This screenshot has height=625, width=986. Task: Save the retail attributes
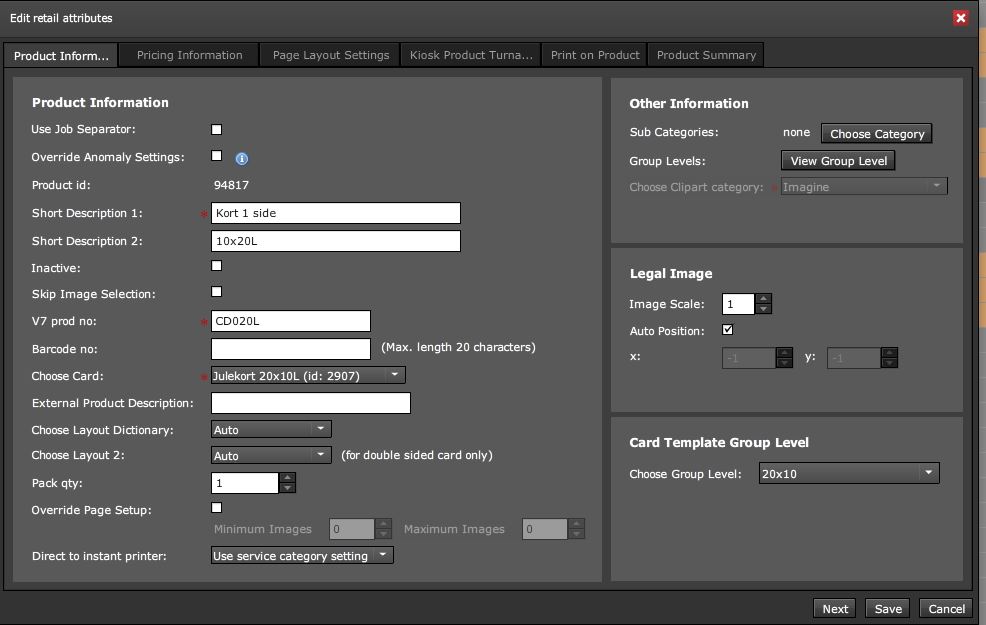click(x=888, y=609)
